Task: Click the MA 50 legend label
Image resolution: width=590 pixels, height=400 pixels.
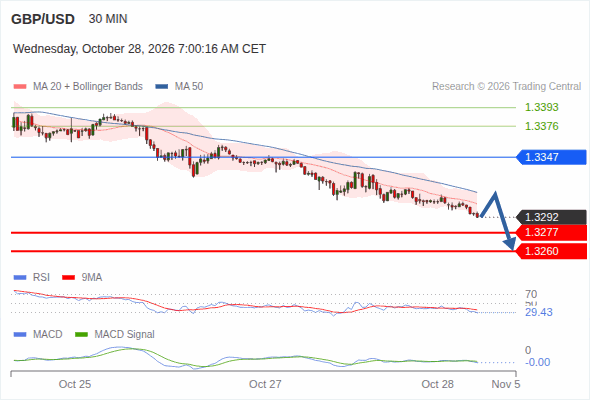Action: 189,87
